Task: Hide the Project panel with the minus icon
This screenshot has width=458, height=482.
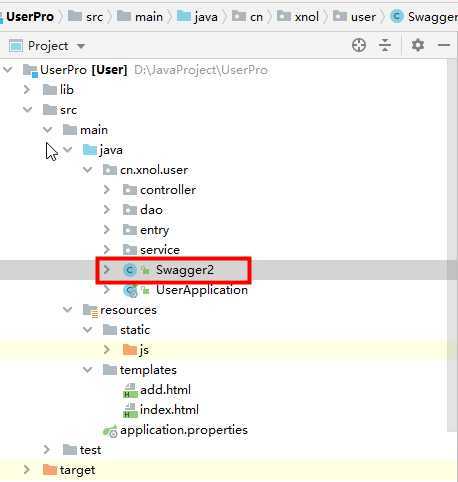Action: click(444, 45)
